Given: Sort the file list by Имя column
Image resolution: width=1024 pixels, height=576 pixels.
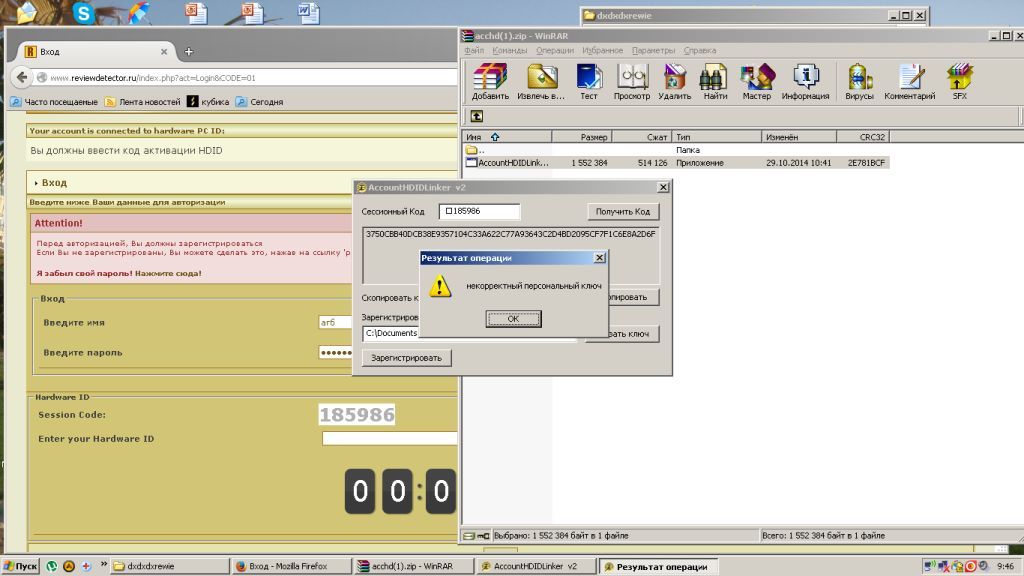Looking at the screenshot, I should (x=475, y=137).
